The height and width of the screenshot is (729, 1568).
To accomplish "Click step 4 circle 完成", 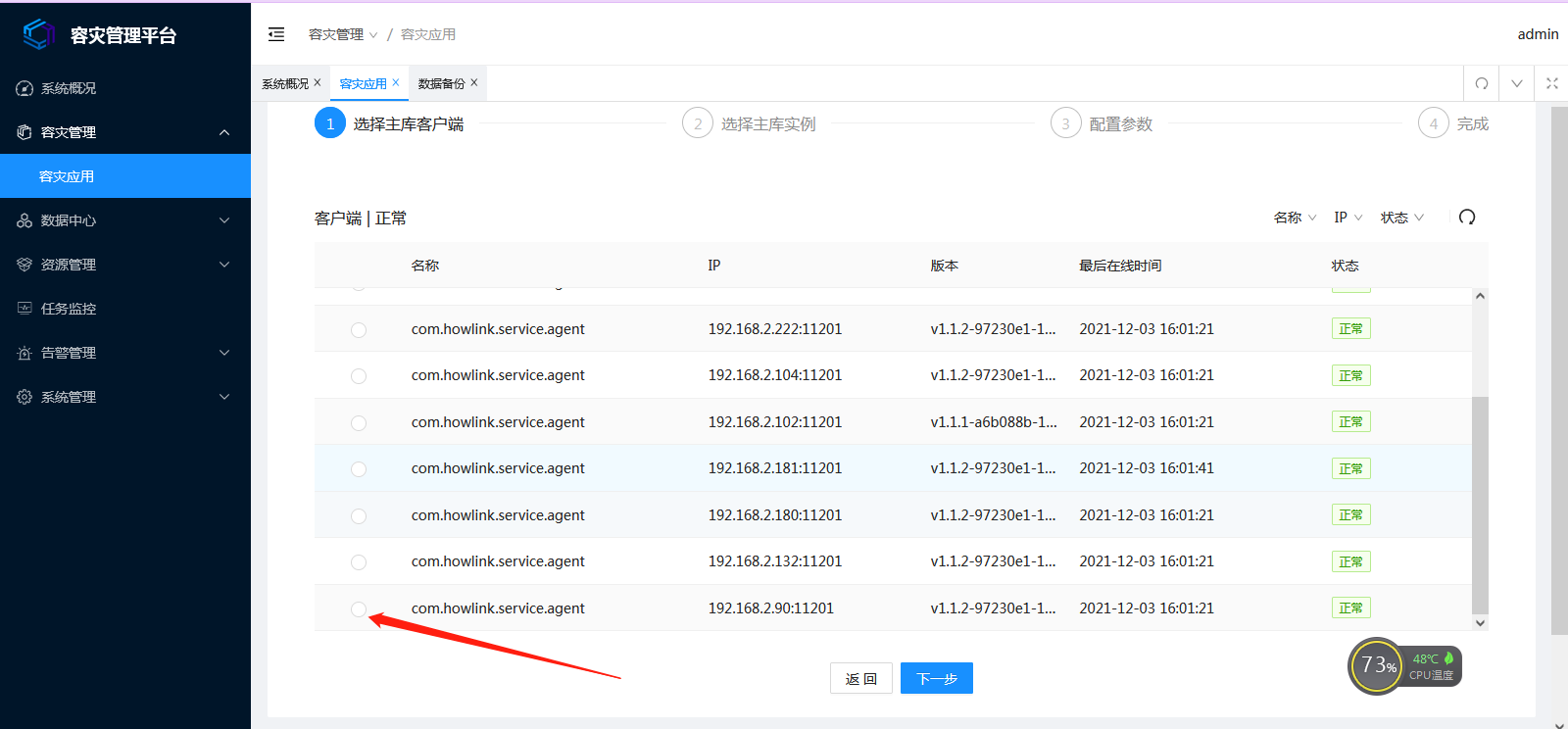I will point(1434,123).
